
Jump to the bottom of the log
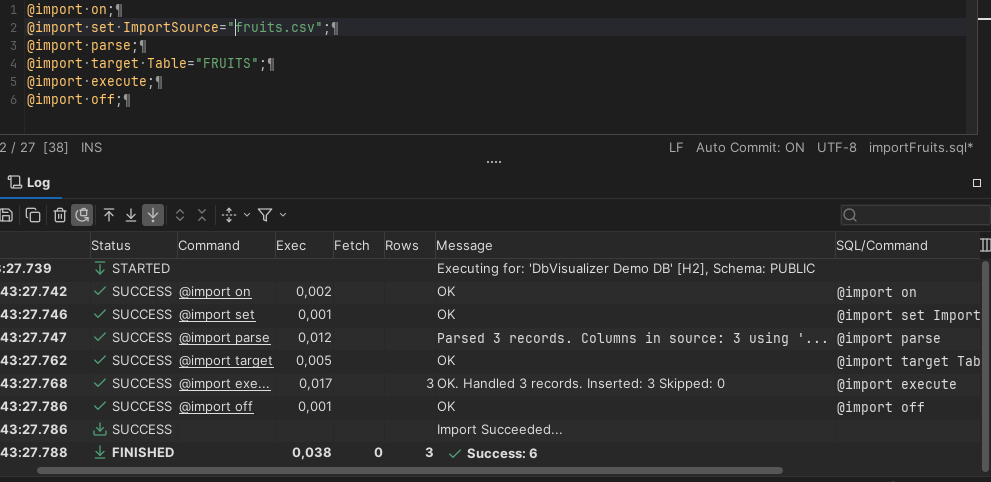[x=131, y=215]
